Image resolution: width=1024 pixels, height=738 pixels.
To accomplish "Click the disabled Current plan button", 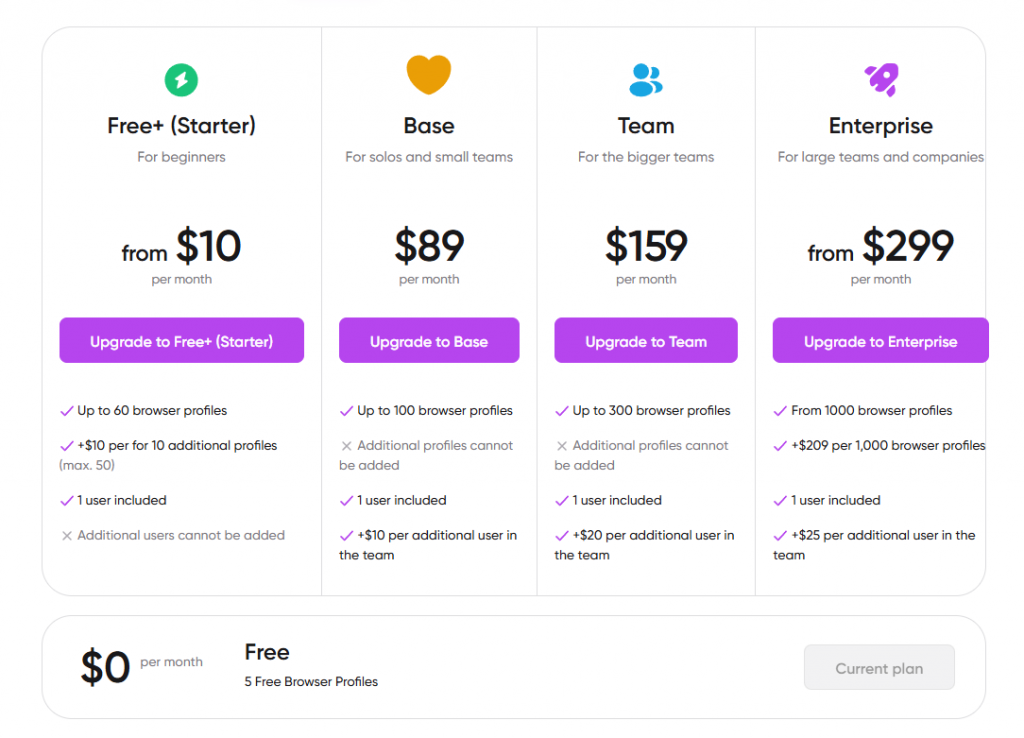I will (879, 668).
